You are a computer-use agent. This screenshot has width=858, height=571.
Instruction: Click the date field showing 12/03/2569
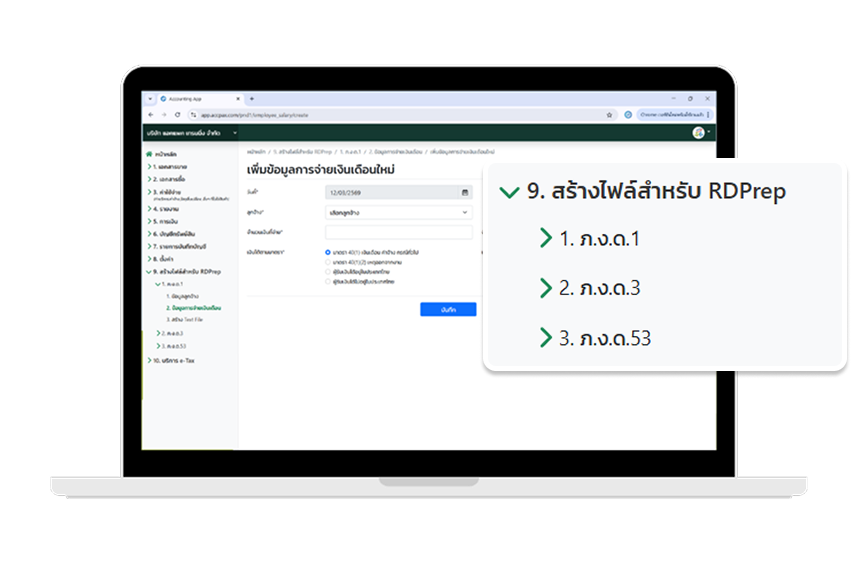tap(391, 193)
